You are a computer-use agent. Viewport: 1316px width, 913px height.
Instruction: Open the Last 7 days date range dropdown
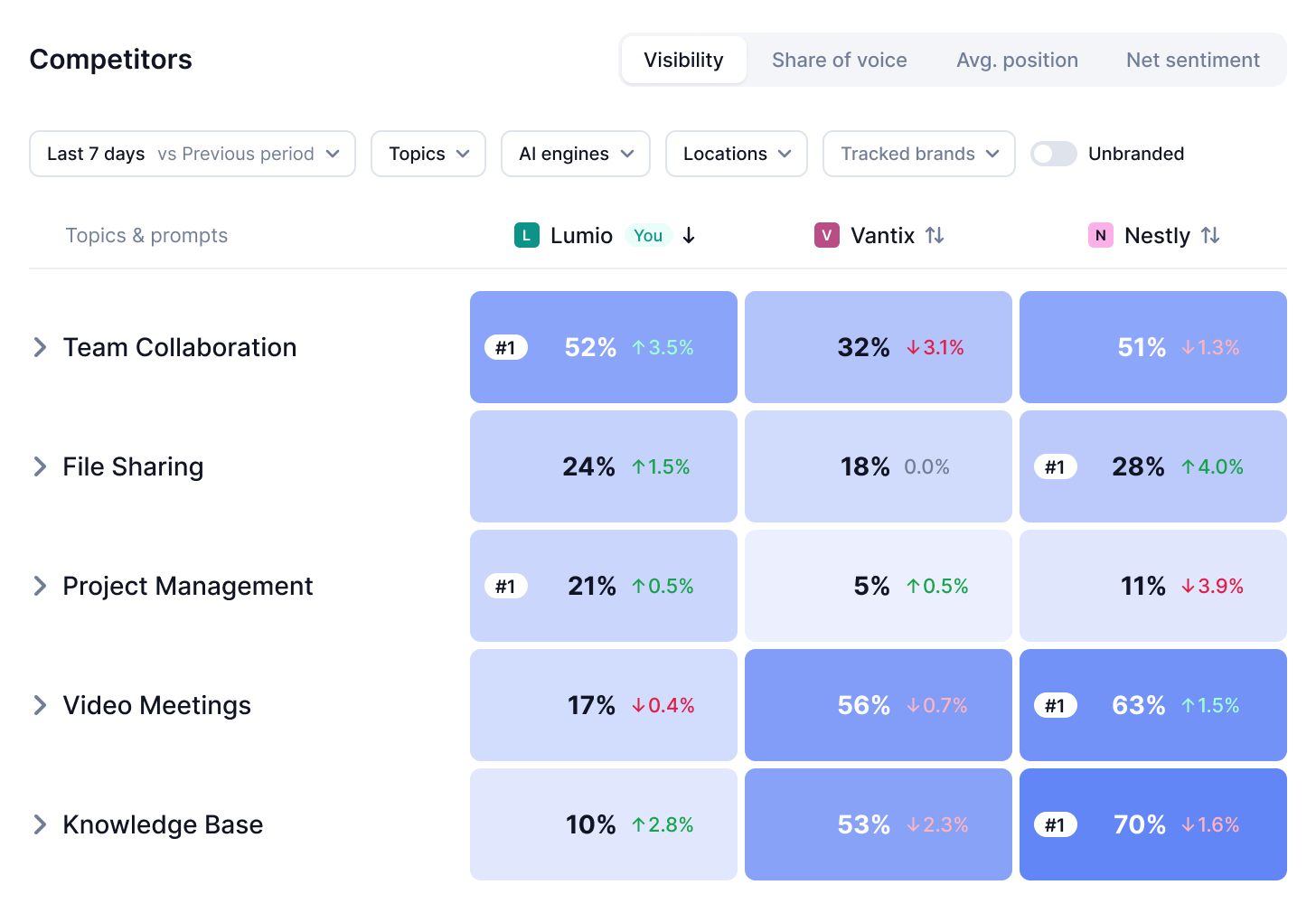pos(193,154)
